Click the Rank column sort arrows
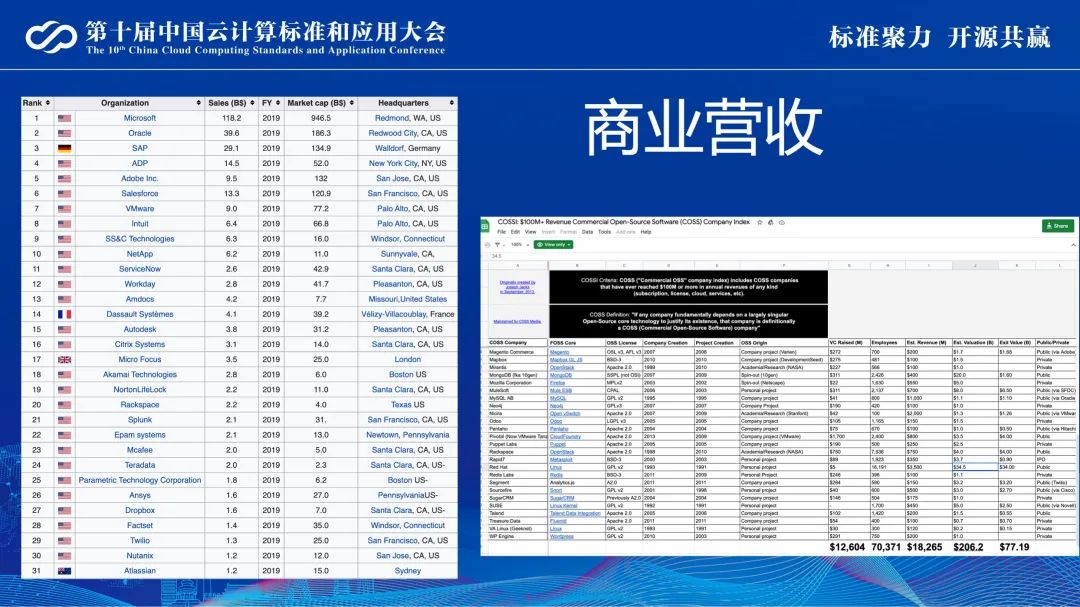The height and width of the screenshot is (607, 1080). tap(48, 103)
